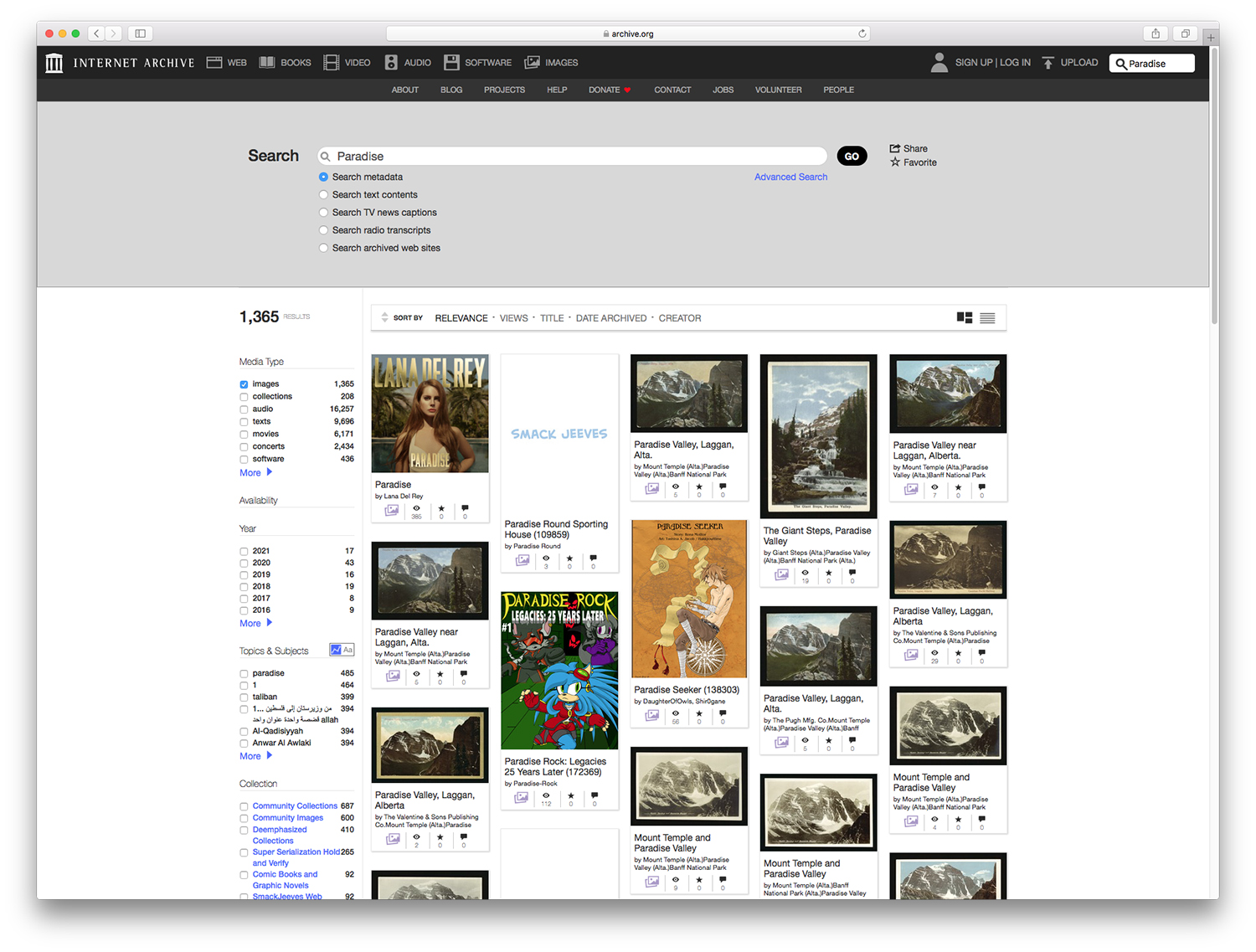Click the GO search button
This screenshot has width=1256, height=952.
coord(852,157)
